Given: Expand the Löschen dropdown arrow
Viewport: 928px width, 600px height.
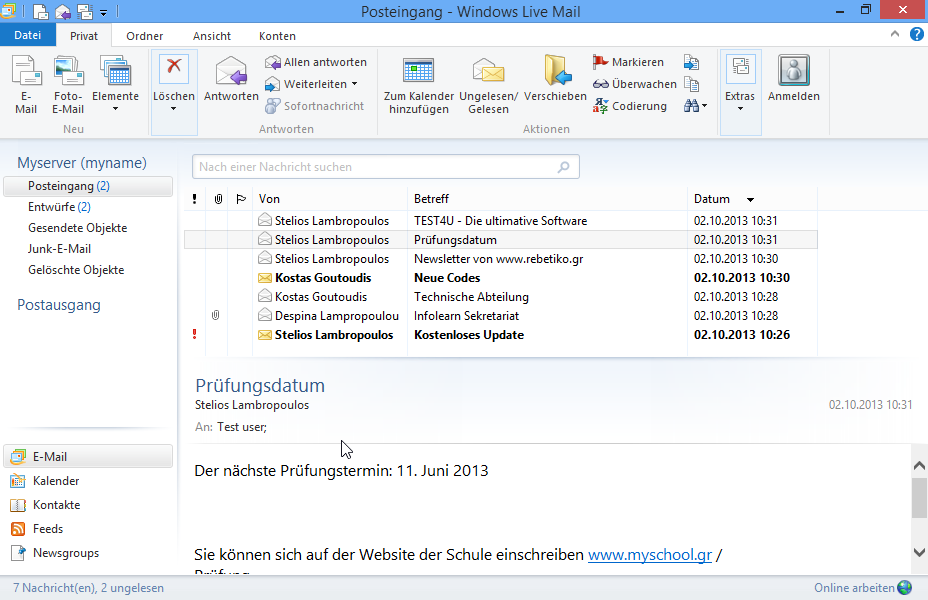Looking at the screenshot, I should (x=173, y=109).
